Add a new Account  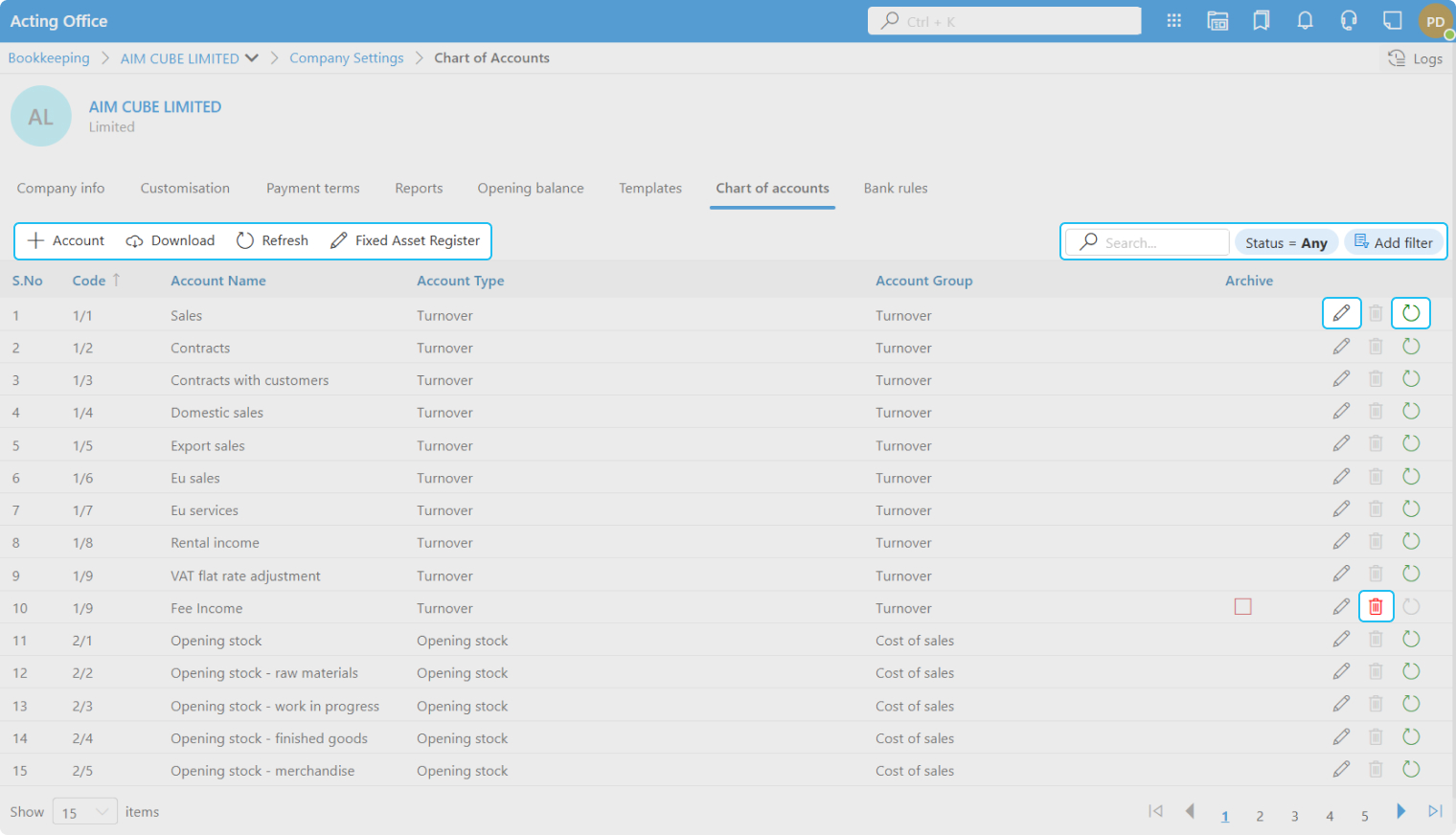click(x=66, y=241)
